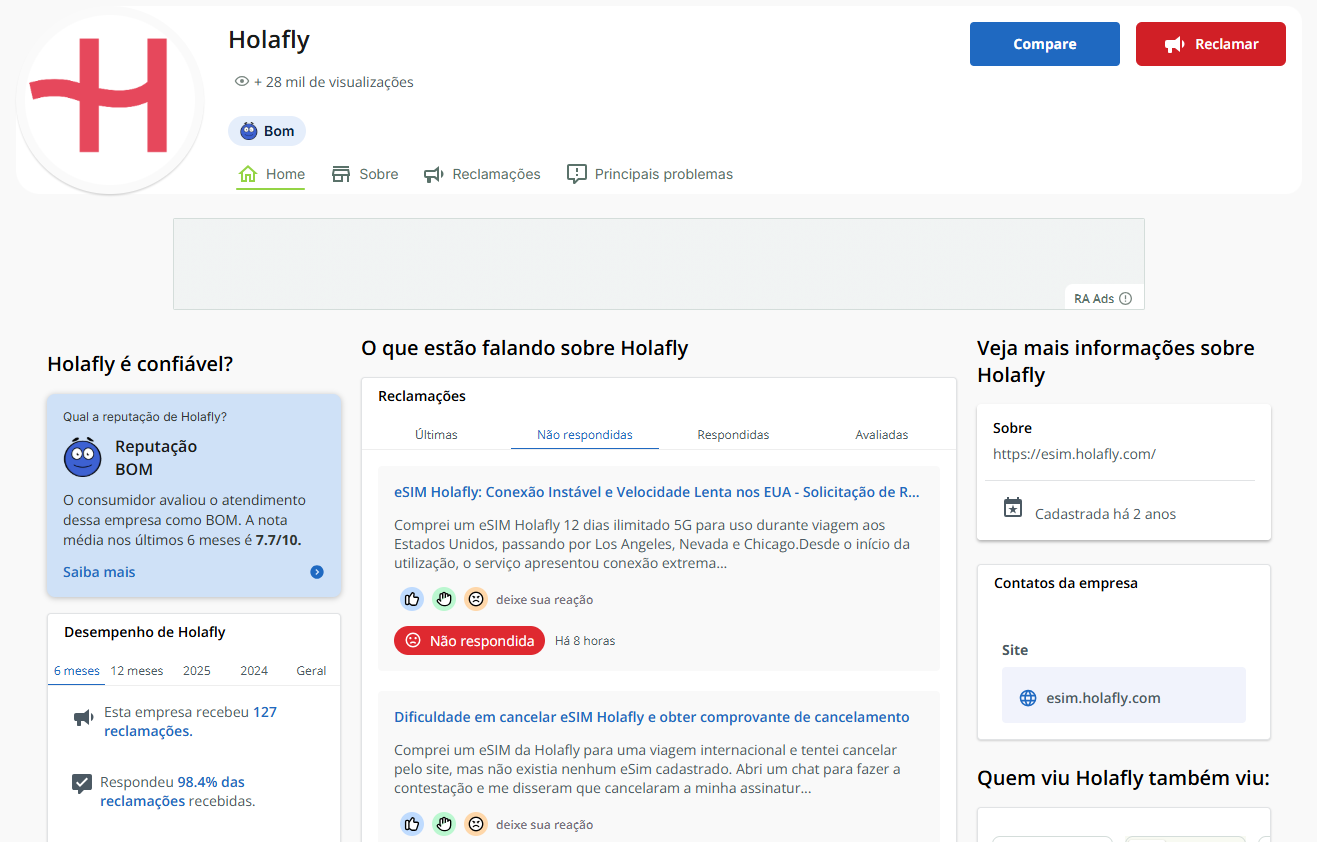Click the RA Ads info icon
The width and height of the screenshot is (1317, 842).
point(1125,298)
